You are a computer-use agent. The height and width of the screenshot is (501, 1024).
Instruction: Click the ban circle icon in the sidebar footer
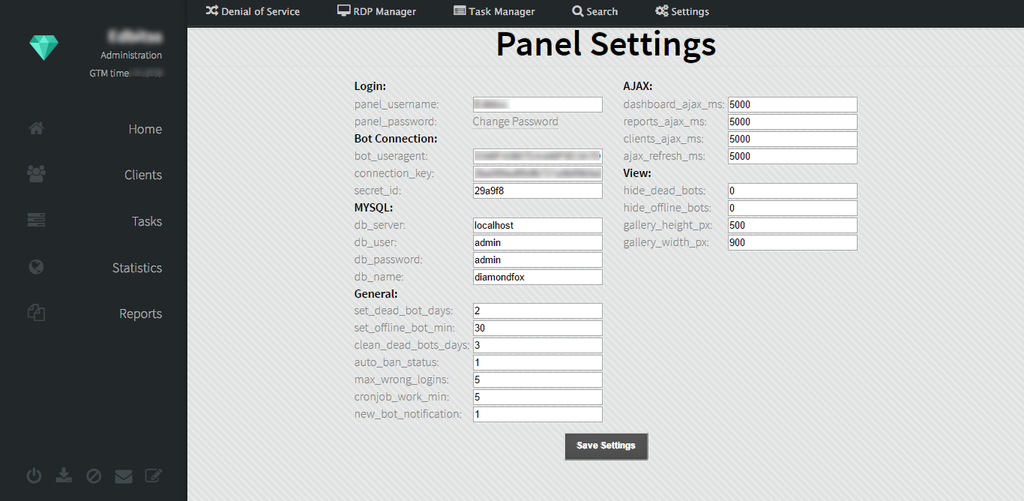(93, 476)
